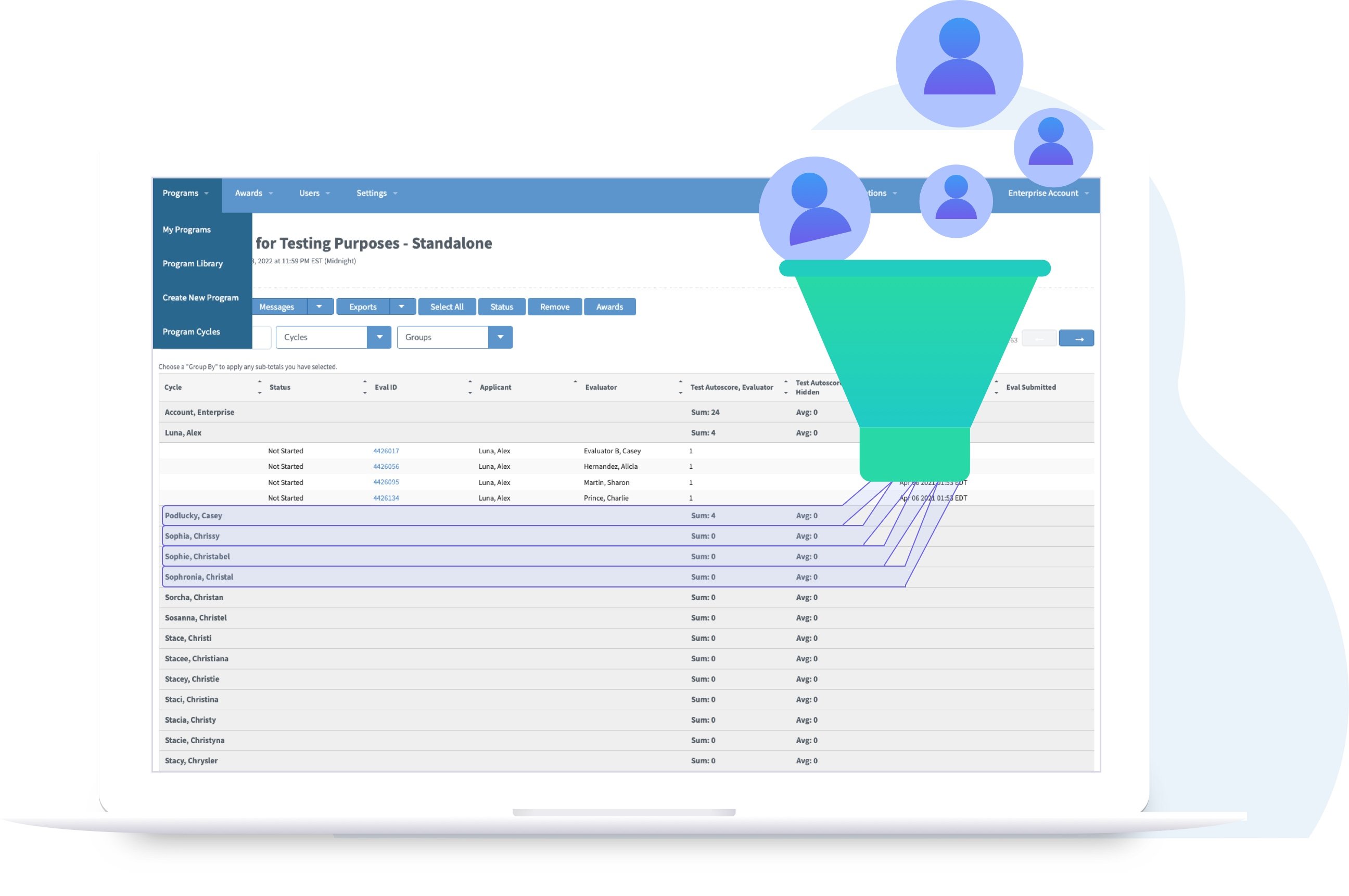
Task: Sort the Evaluator column
Action: click(x=680, y=387)
